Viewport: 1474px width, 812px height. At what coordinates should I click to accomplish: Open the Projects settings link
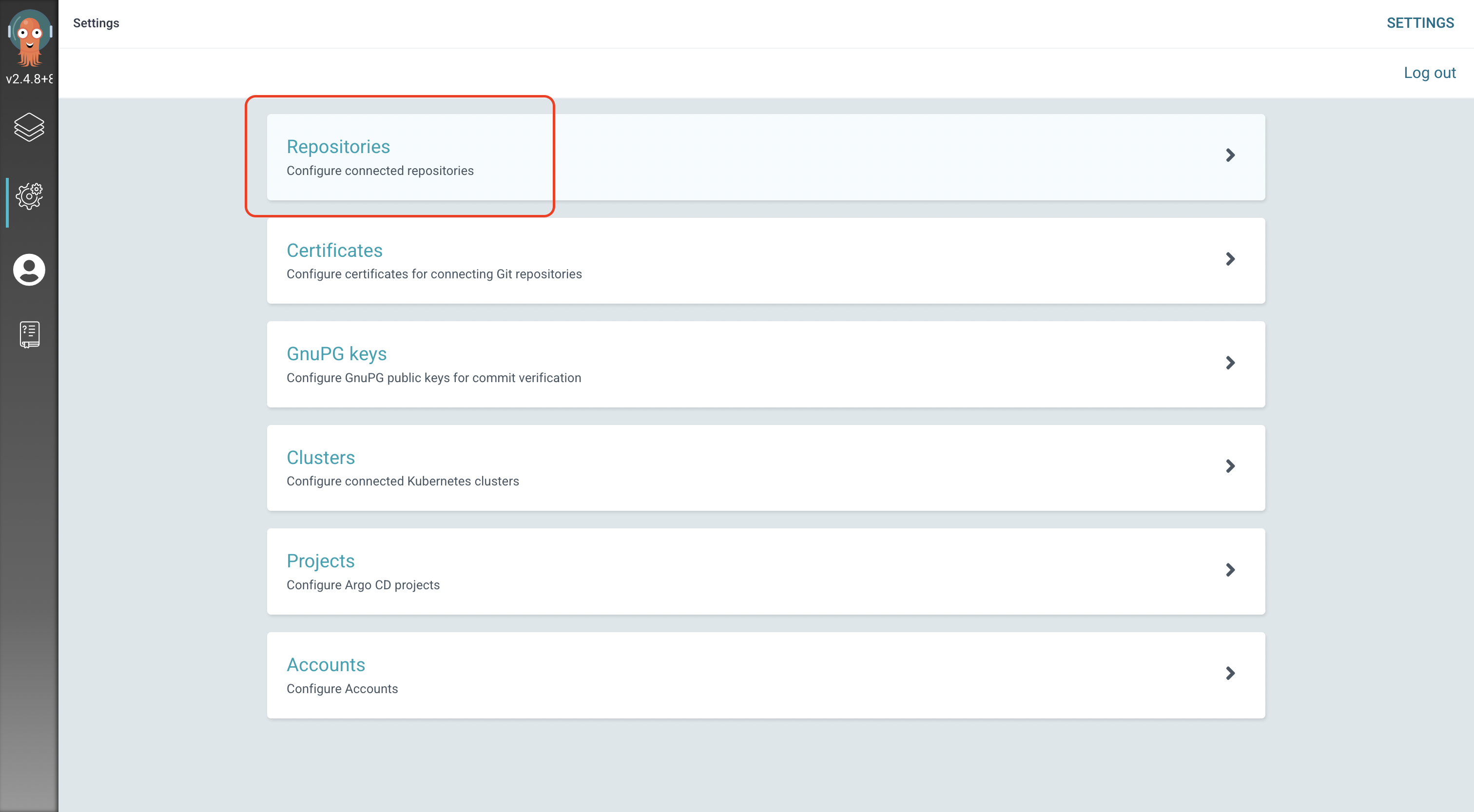pyautogui.click(x=320, y=561)
